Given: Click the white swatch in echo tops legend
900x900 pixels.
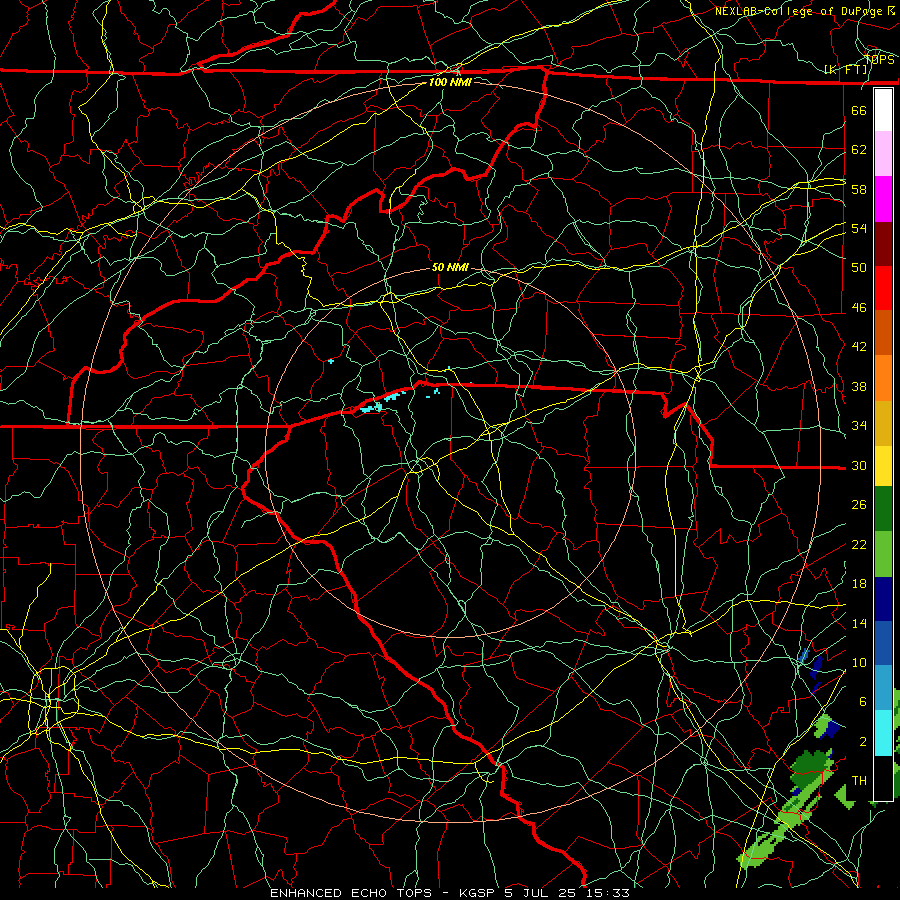Looking at the screenshot, I should [883, 110].
